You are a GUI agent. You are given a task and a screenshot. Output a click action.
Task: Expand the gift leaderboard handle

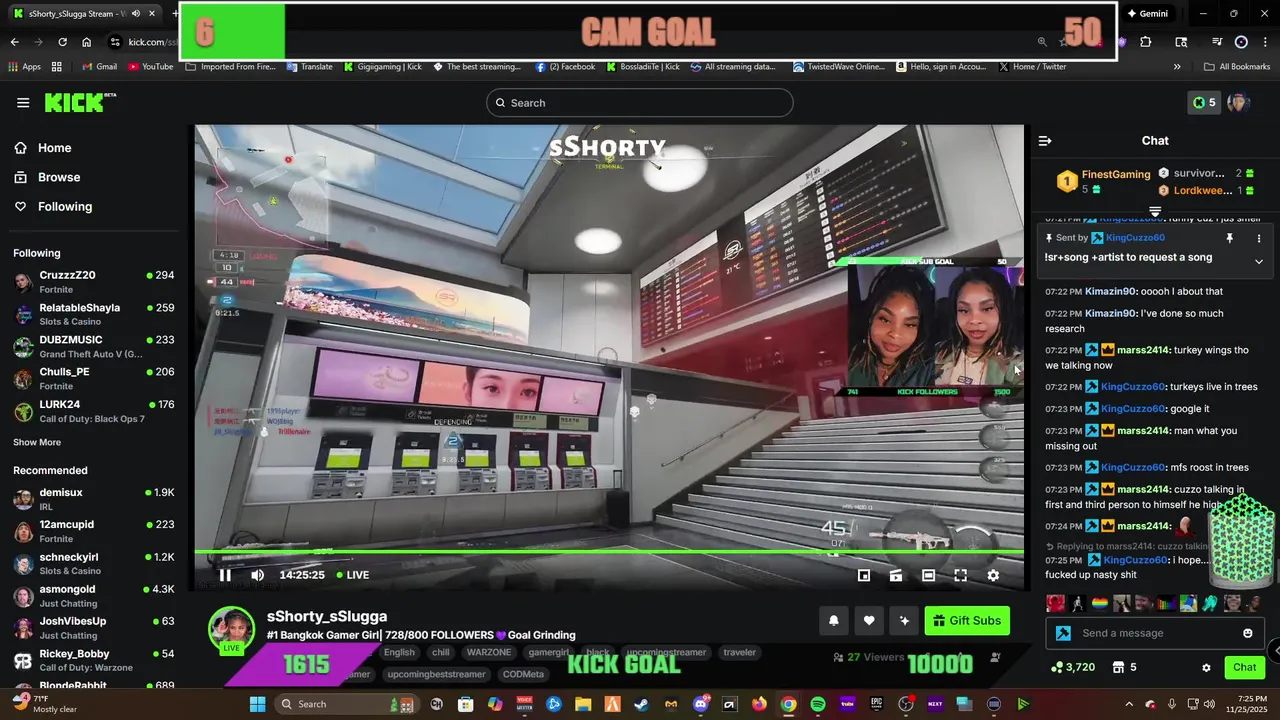pos(1155,211)
